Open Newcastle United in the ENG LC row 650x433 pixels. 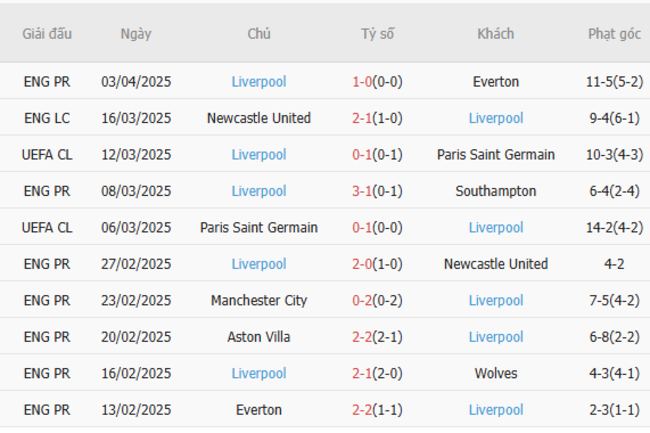coord(259,118)
